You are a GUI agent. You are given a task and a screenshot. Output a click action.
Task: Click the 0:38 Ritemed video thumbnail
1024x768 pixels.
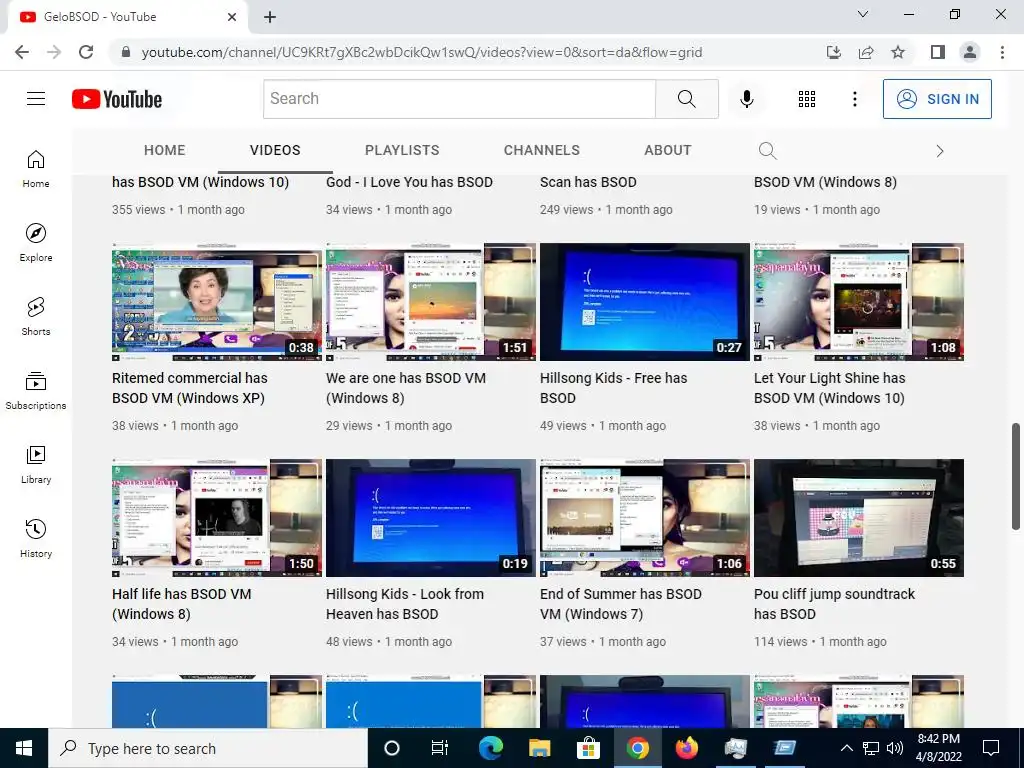(217, 302)
